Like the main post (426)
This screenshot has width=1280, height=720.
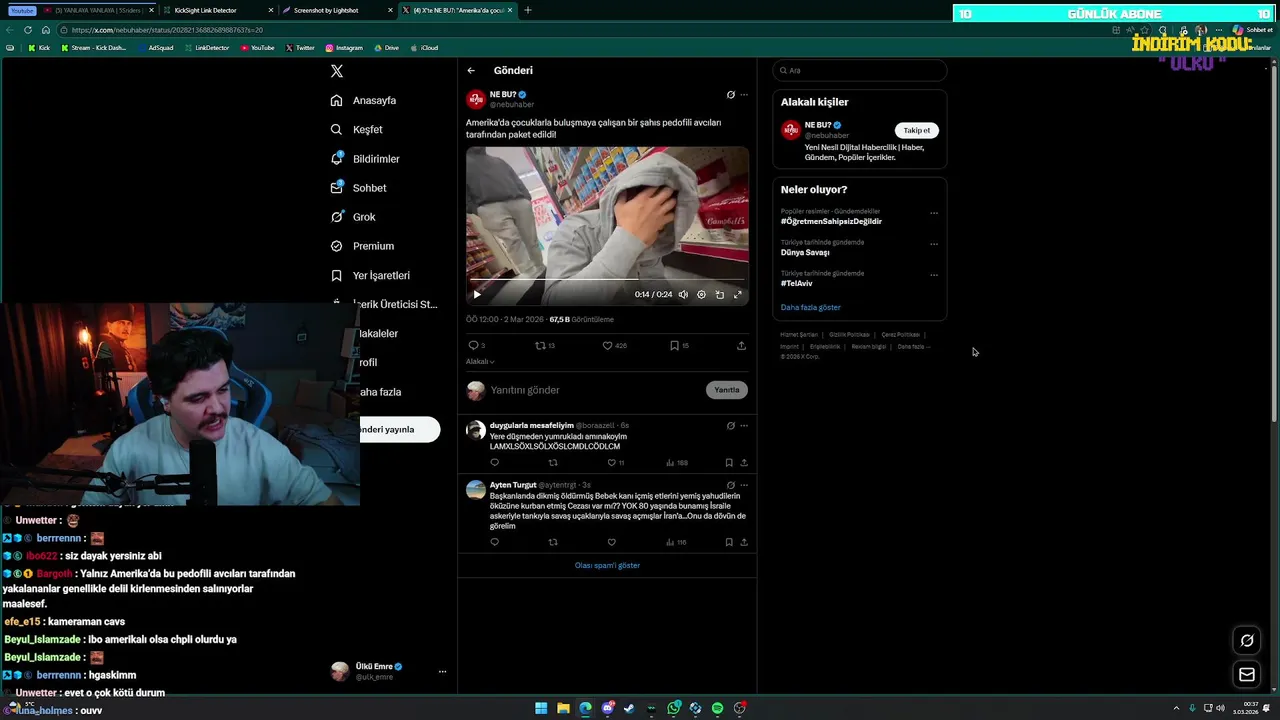click(x=614, y=345)
